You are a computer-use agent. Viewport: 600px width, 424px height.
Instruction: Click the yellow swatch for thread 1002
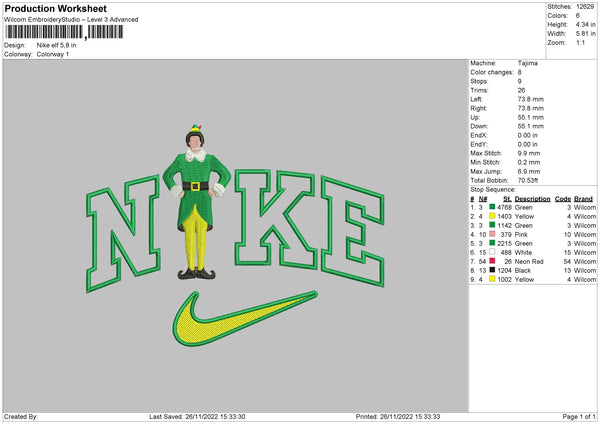[x=492, y=279]
